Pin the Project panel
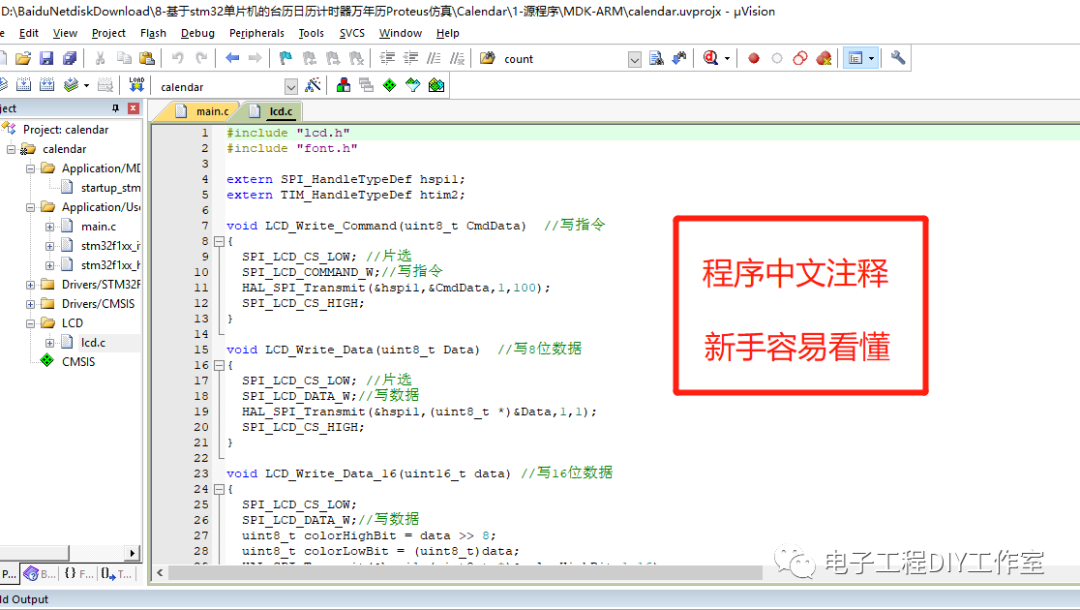This screenshot has height=610, width=1080. click(x=115, y=108)
